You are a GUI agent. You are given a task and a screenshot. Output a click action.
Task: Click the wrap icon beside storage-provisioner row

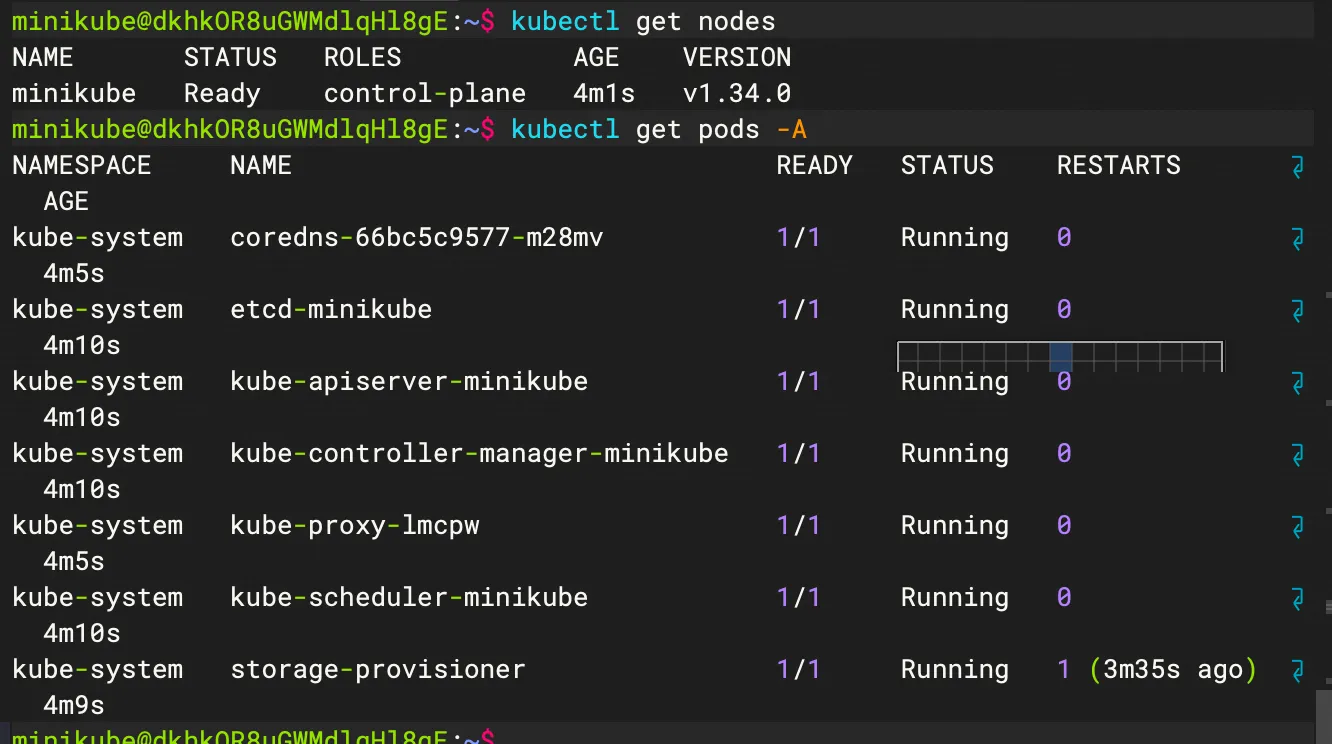[x=1298, y=671]
